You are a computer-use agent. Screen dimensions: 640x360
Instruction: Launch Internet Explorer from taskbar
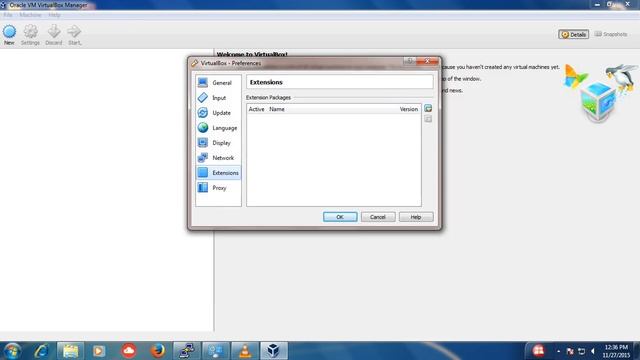(x=42, y=351)
